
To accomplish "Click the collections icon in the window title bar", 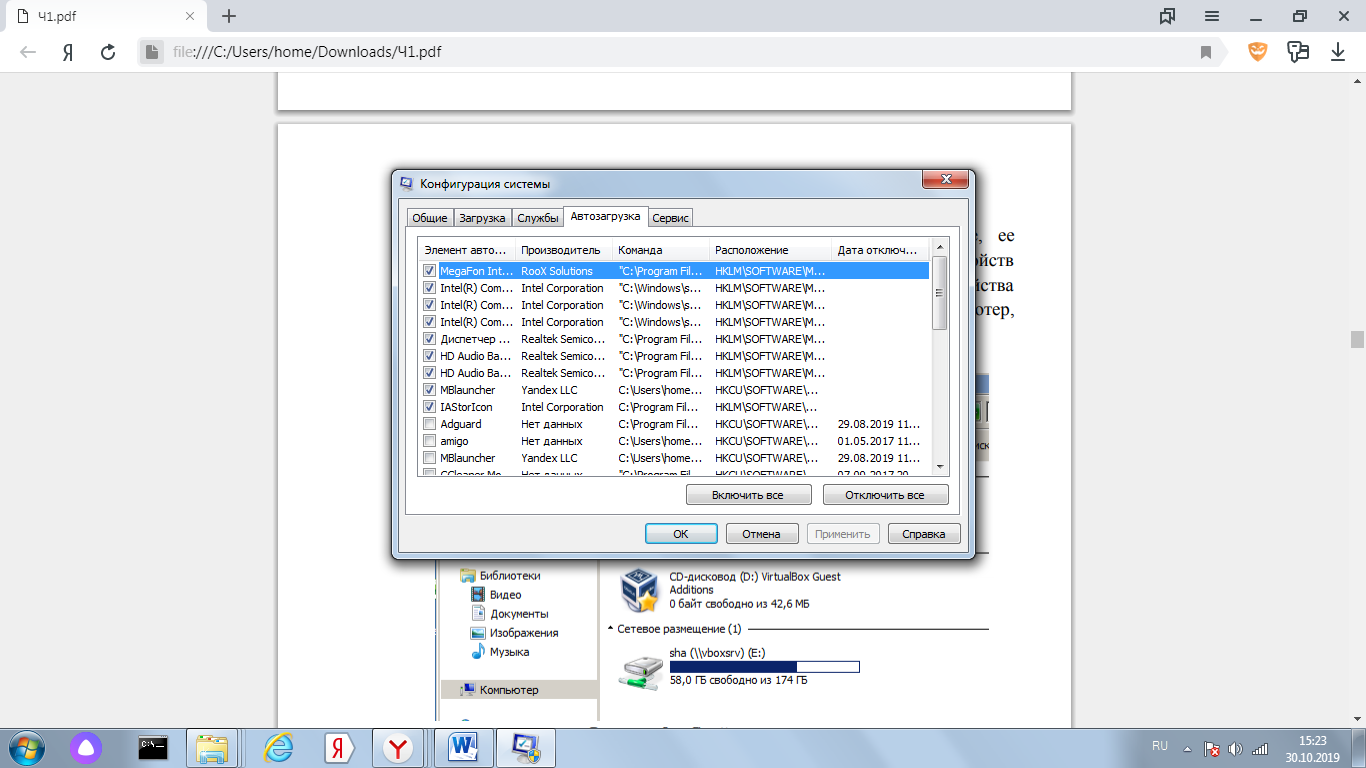I will 1167,16.
